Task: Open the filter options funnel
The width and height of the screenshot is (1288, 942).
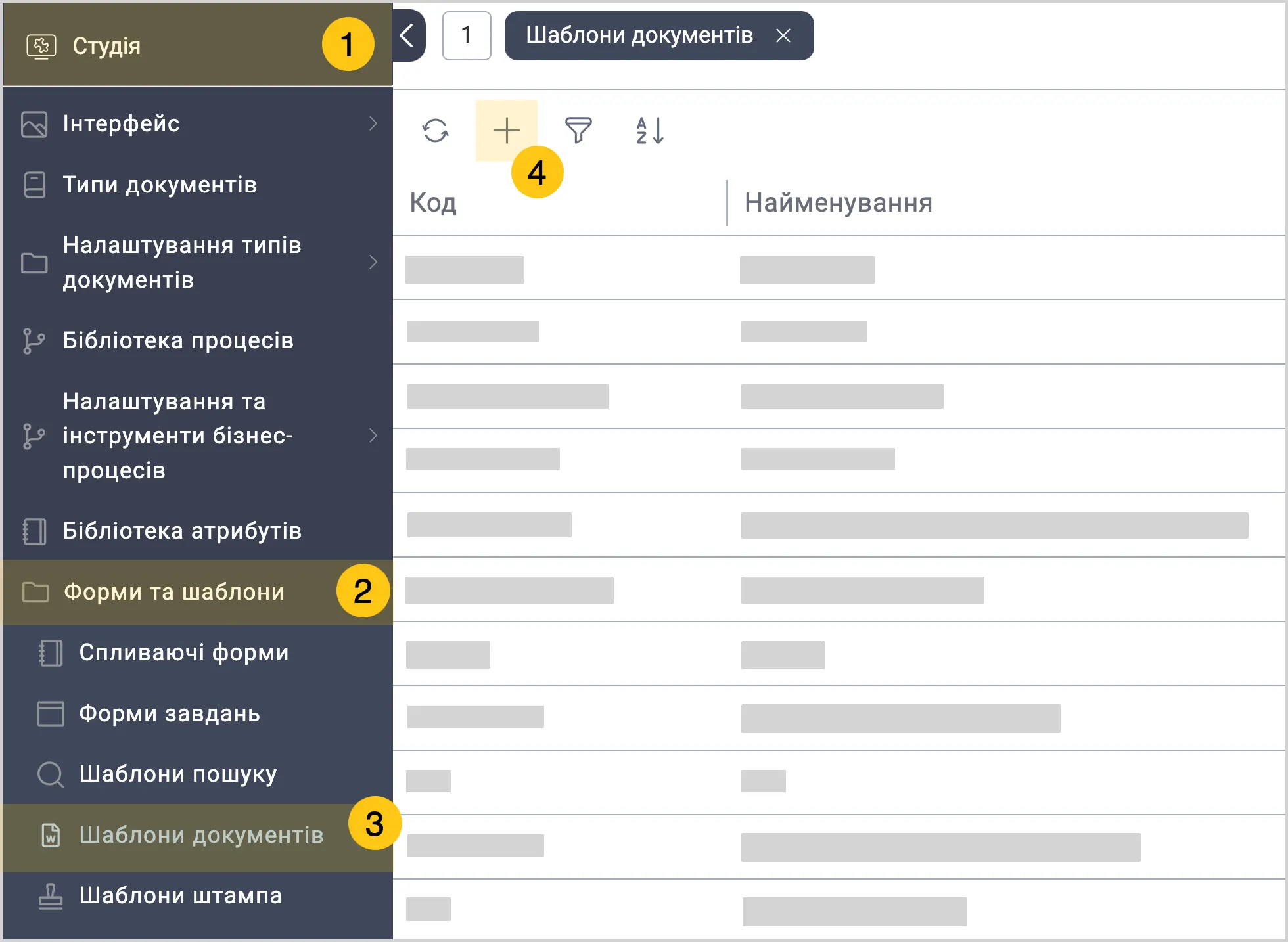Action: point(578,130)
